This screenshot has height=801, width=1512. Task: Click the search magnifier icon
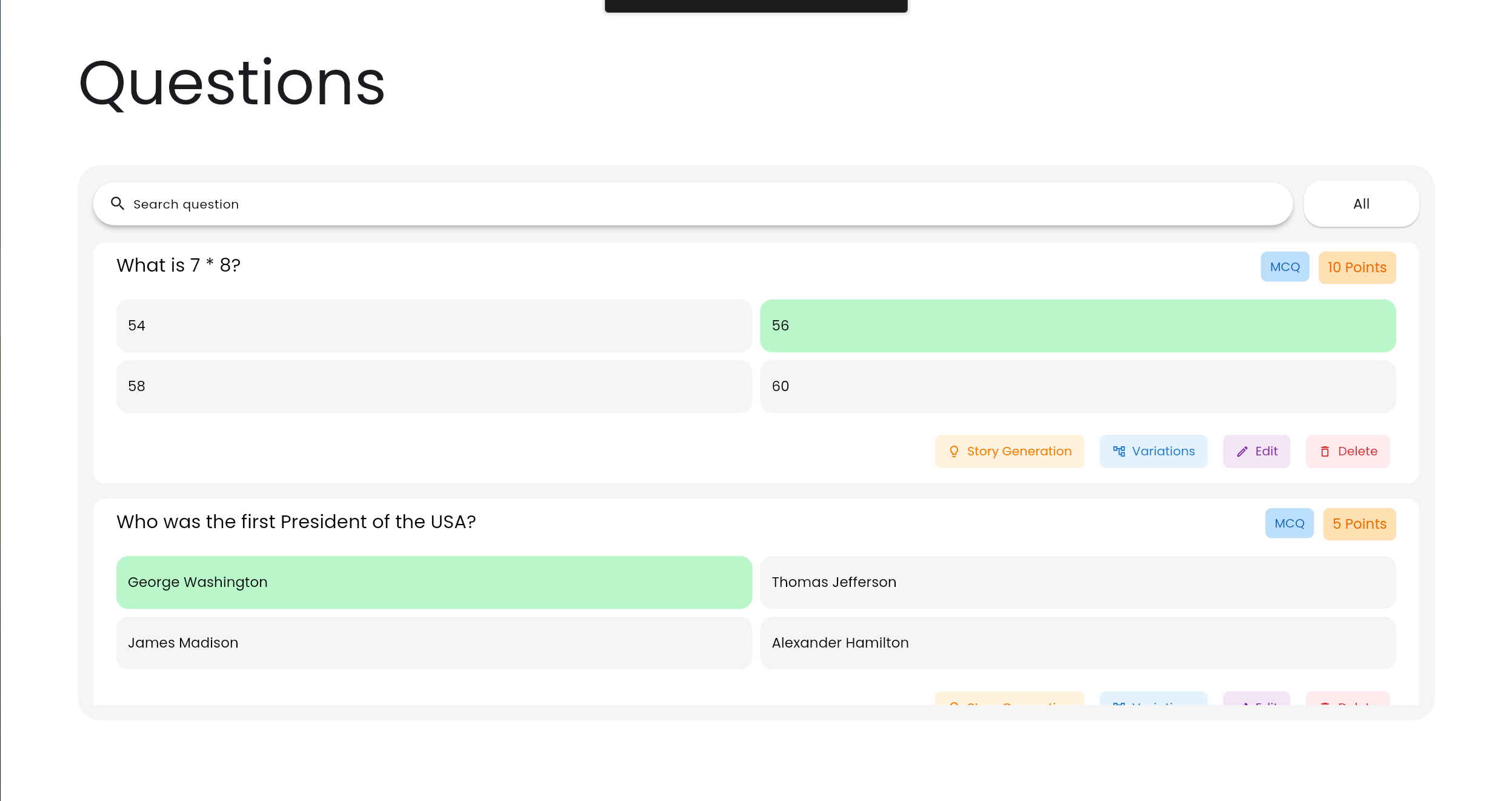point(118,204)
